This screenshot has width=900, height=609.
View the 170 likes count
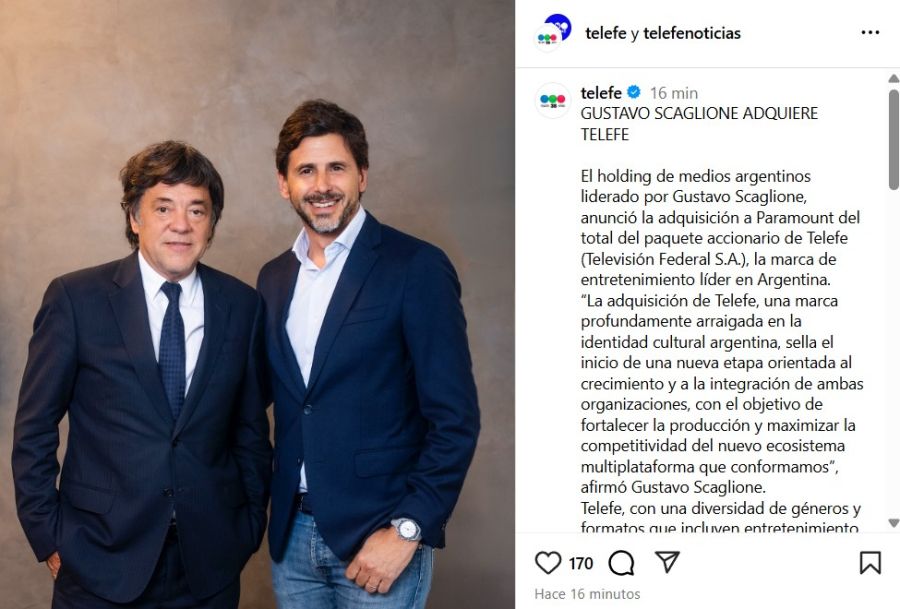[580, 563]
